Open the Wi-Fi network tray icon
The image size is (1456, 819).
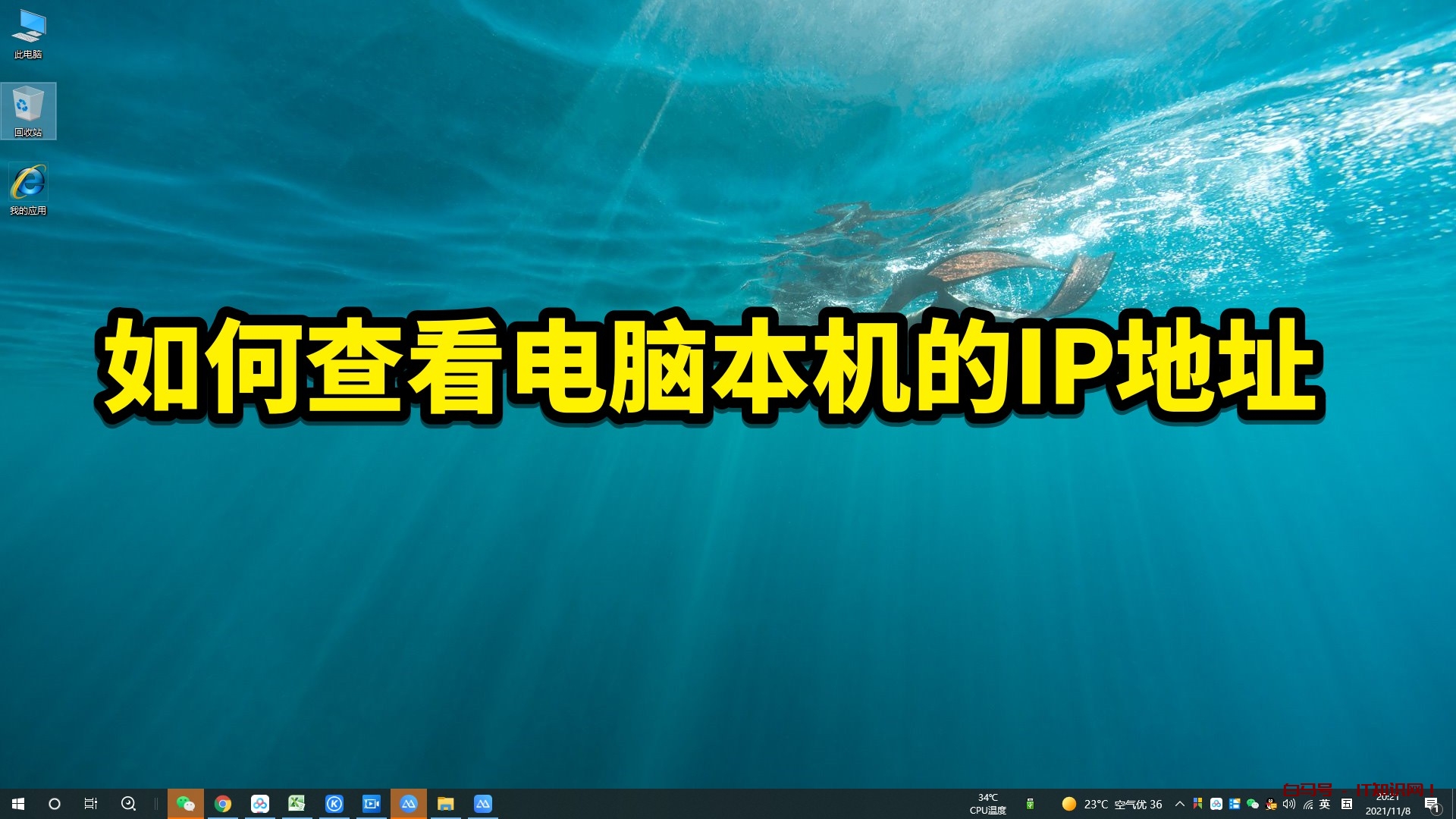1307,805
